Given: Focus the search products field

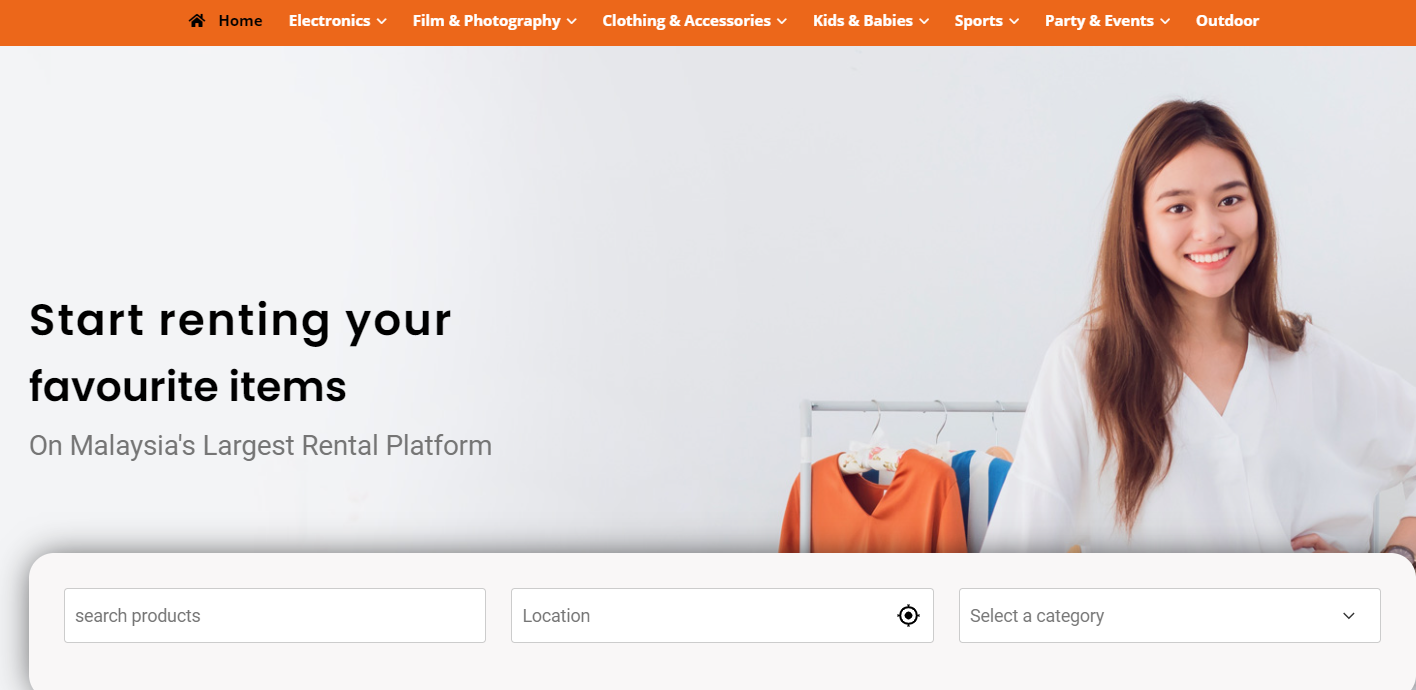Looking at the screenshot, I should 275,616.
